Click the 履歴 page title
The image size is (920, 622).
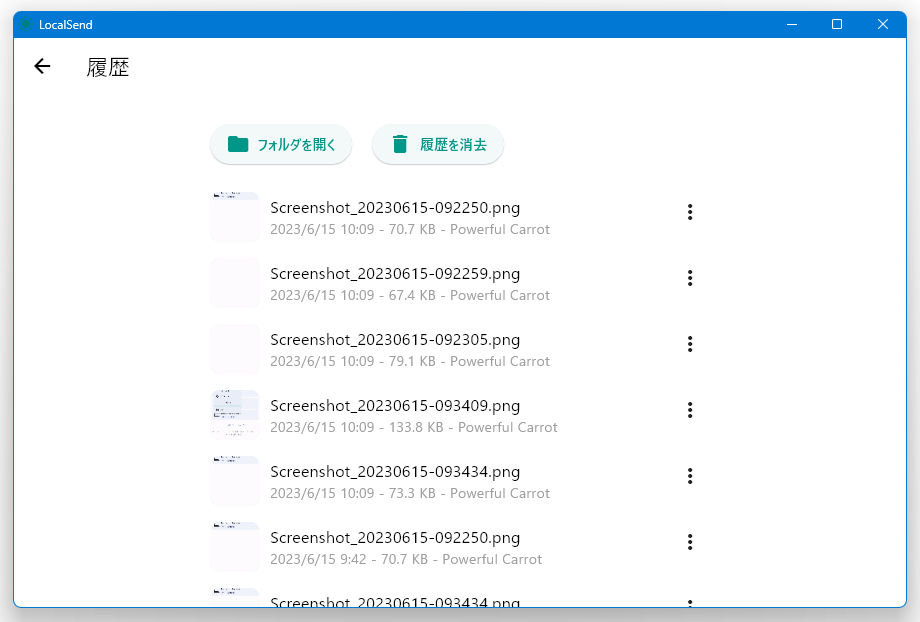point(108,67)
